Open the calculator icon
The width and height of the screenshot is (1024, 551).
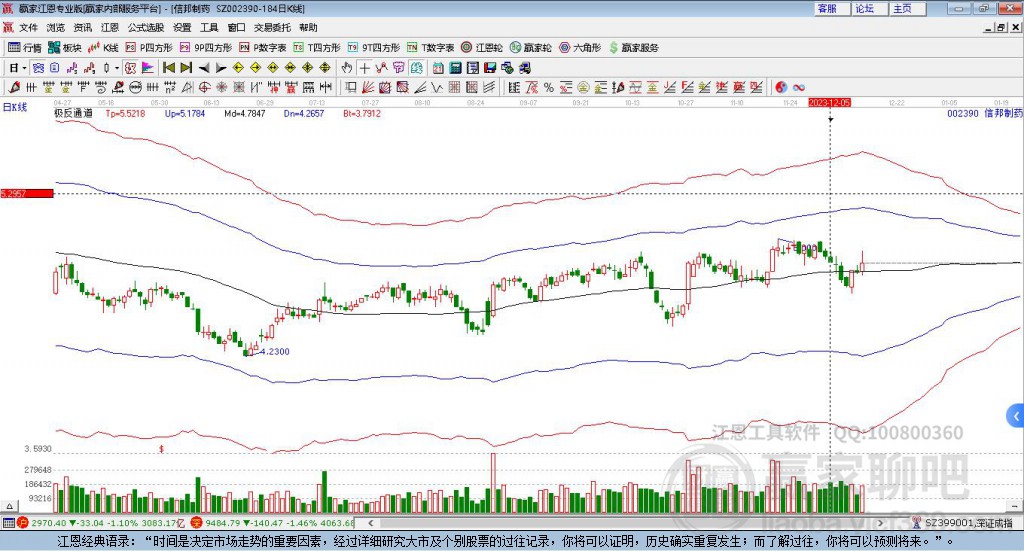(x=455, y=68)
